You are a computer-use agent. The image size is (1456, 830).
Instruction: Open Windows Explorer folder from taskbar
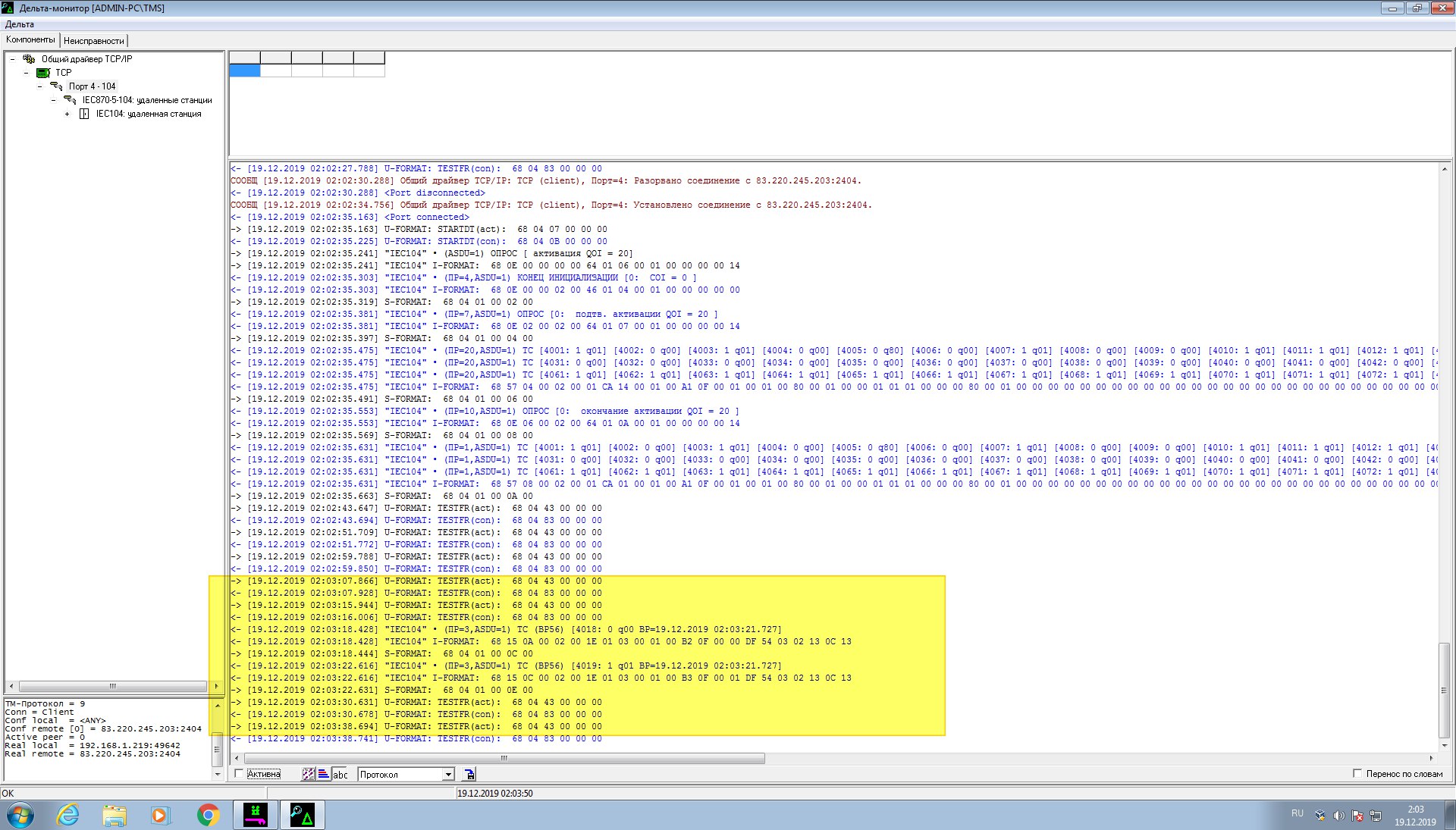tap(115, 816)
